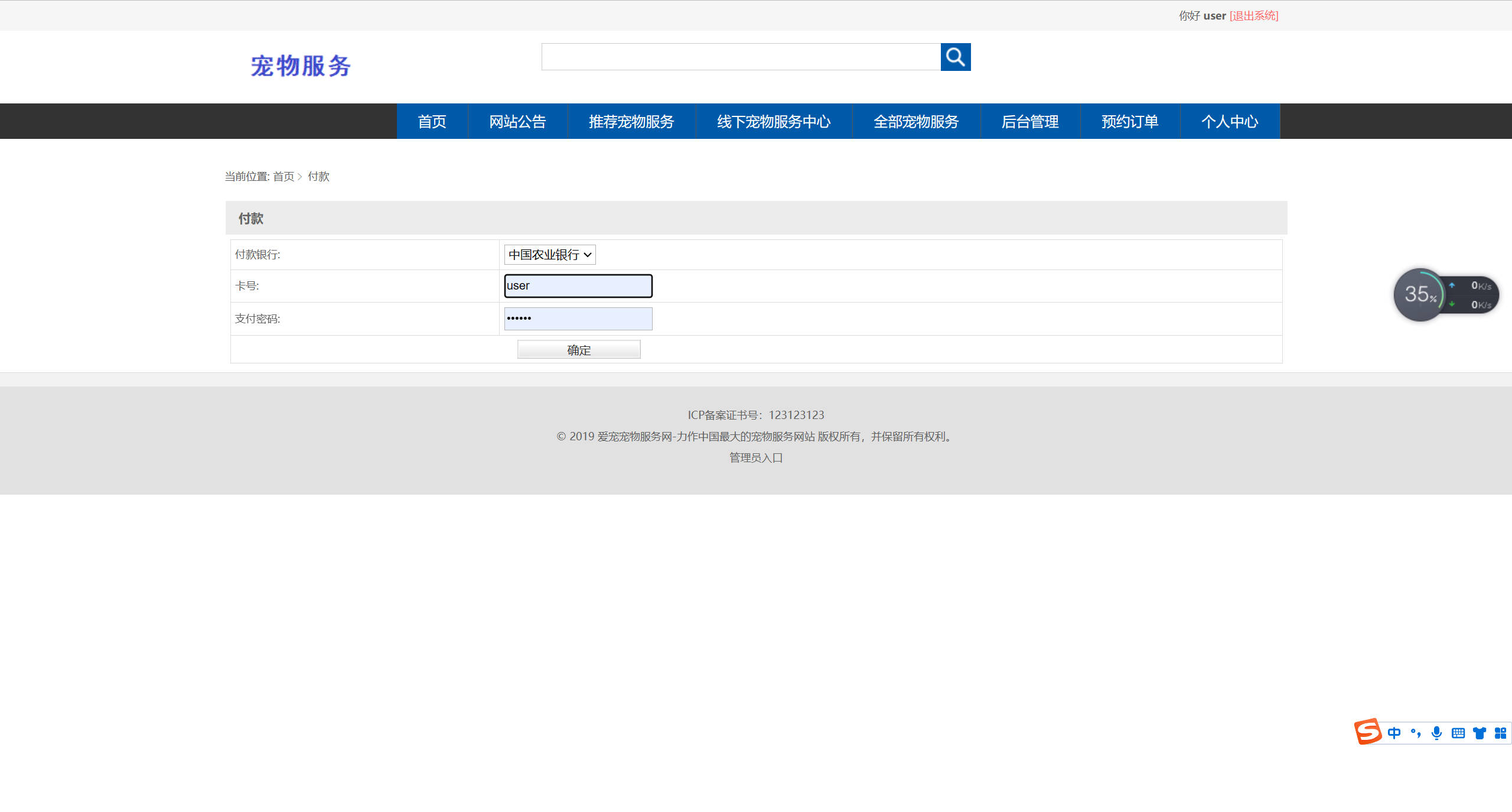1512x812 pixels.
Task: Open the Sogou toolbox grid icon
Action: coord(1500,733)
